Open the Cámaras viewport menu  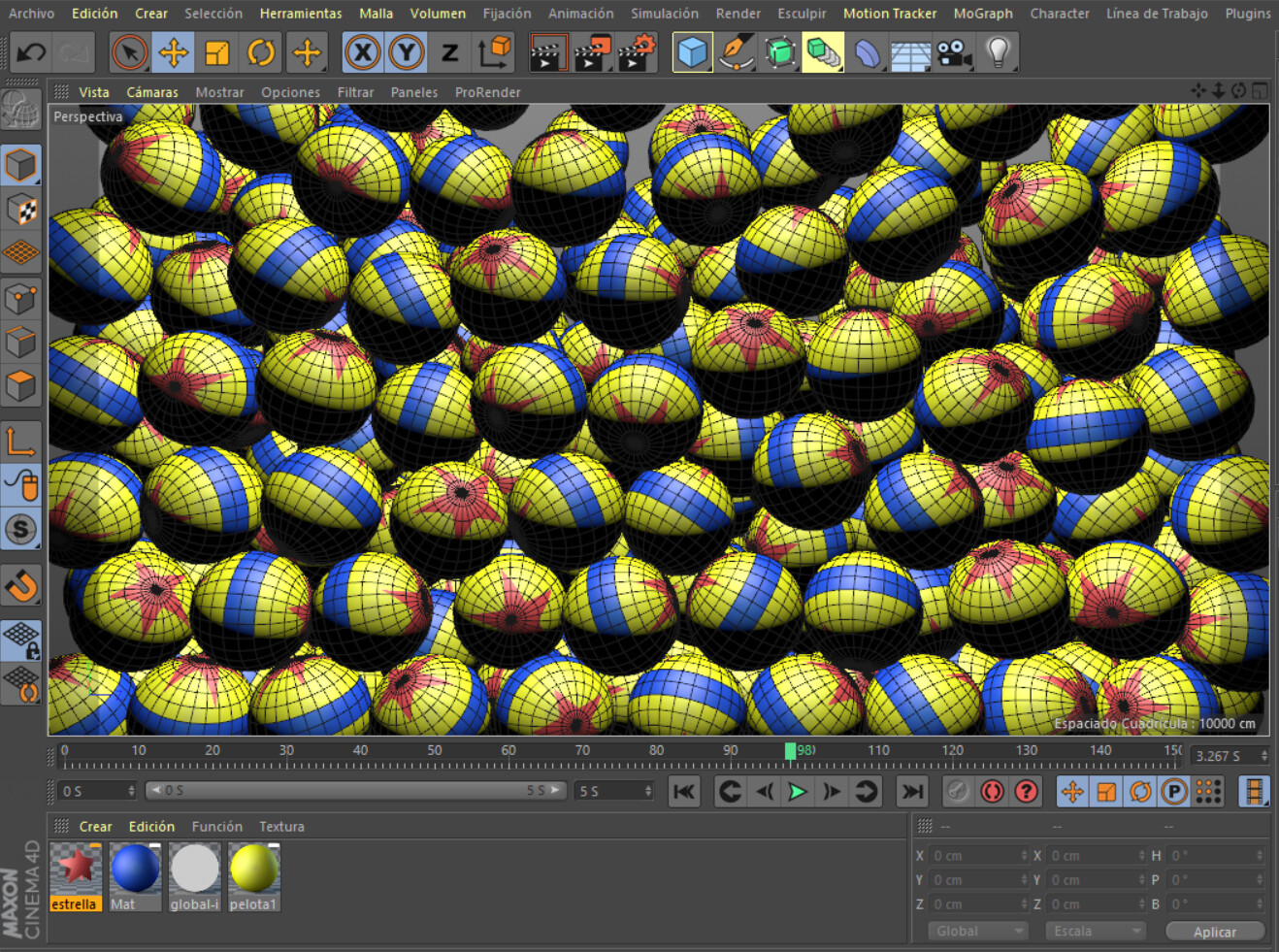[x=151, y=91]
